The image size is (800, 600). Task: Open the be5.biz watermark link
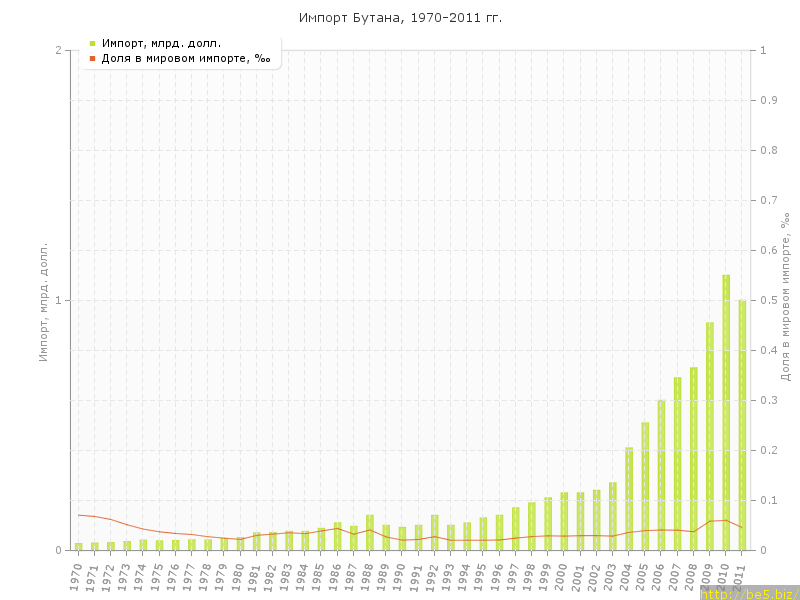click(x=749, y=594)
